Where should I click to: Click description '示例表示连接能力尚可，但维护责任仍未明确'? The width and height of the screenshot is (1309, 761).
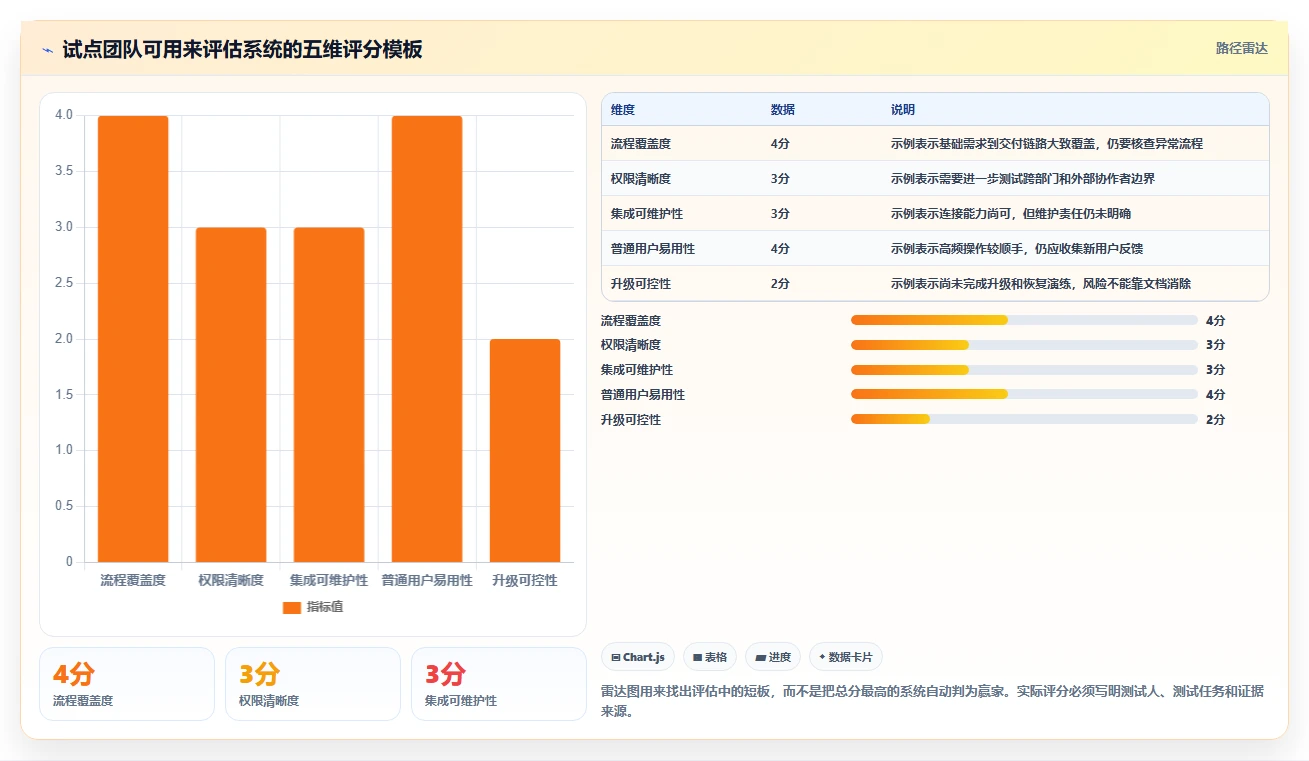(1011, 214)
